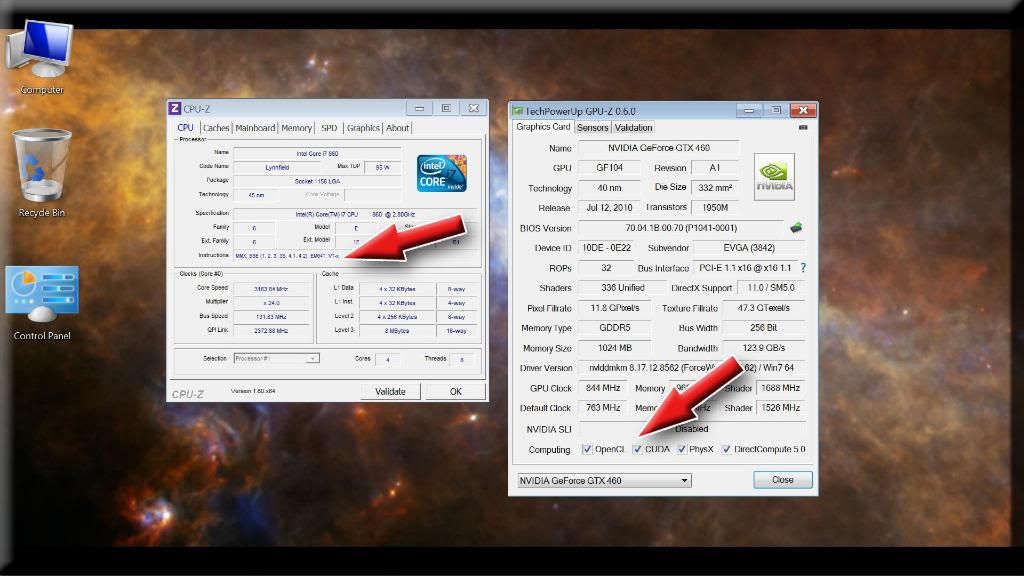Click the Package field showing Socket 1156 LGA

pyautogui.click(x=317, y=181)
